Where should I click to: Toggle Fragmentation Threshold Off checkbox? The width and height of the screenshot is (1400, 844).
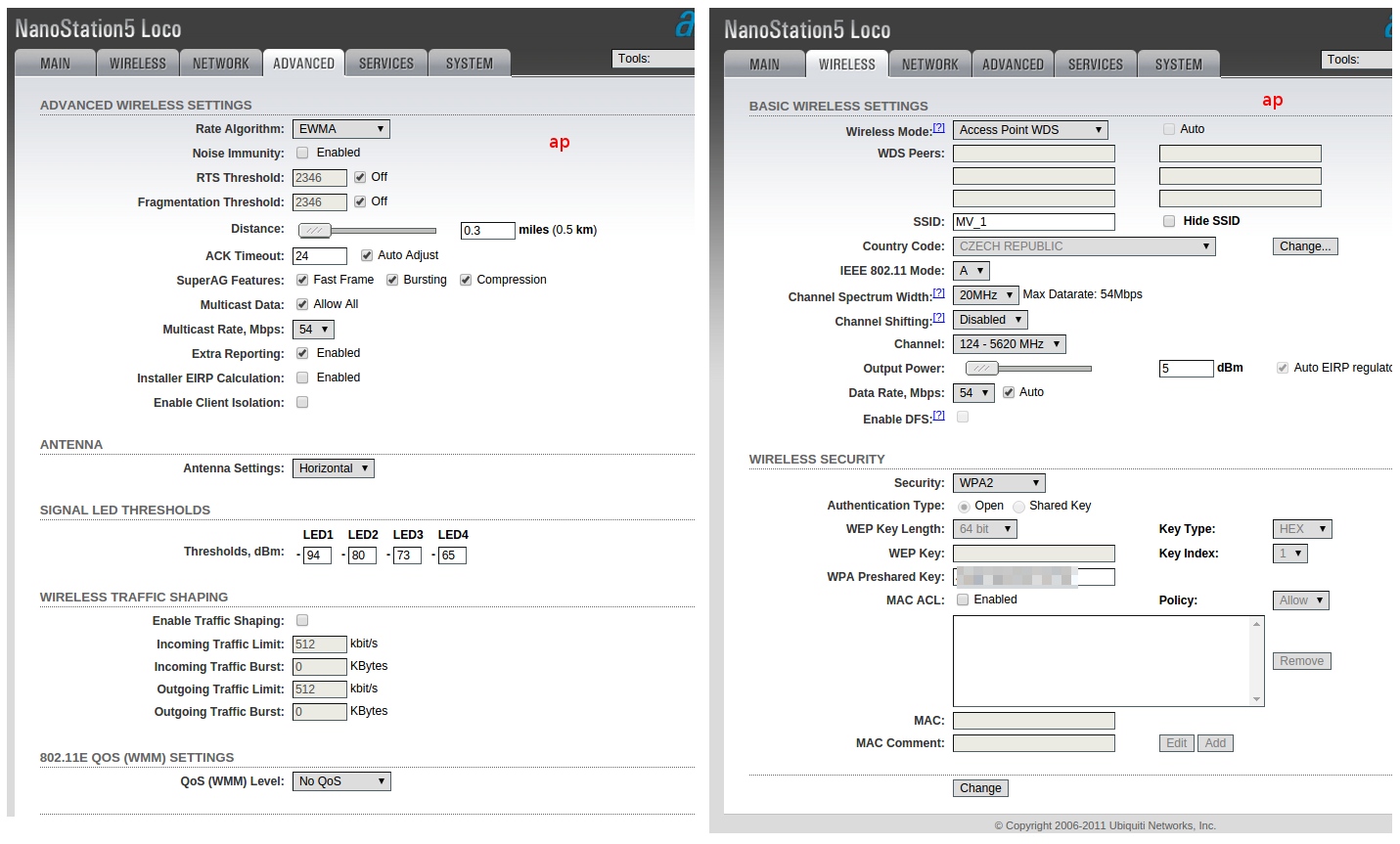click(x=360, y=201)
